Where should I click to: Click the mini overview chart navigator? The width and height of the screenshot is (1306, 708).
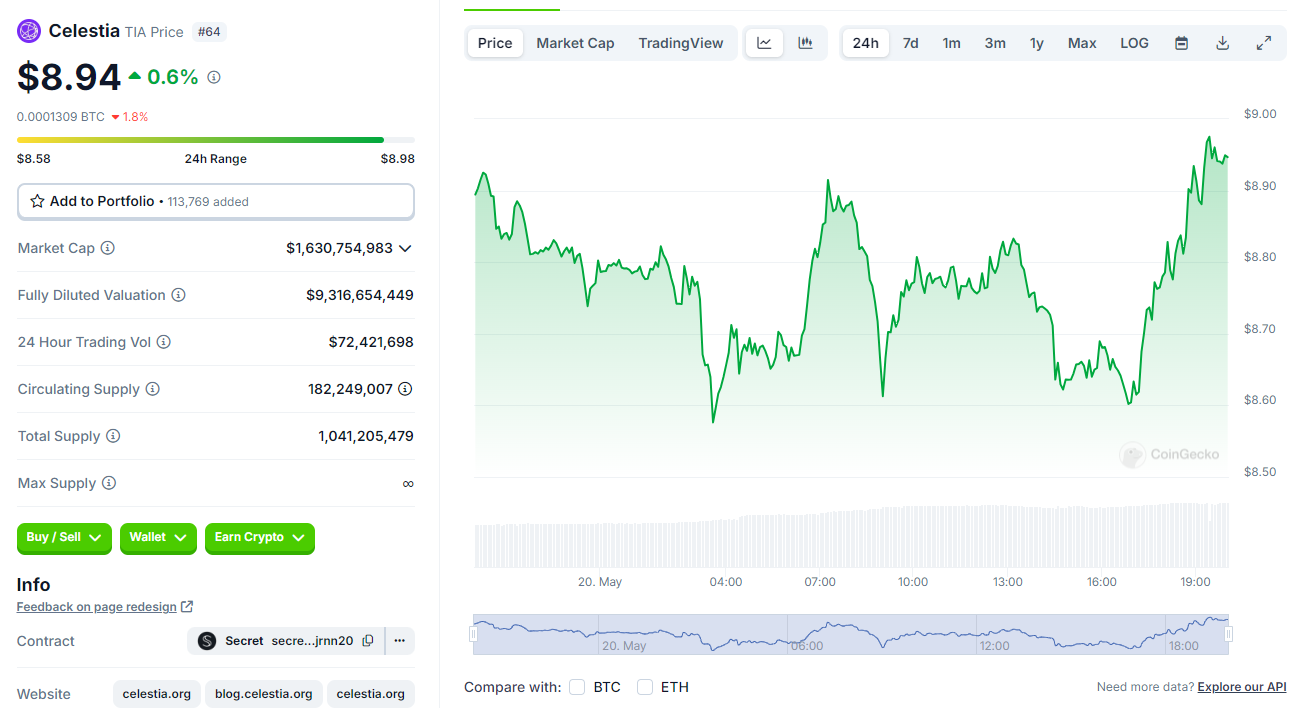point(851,634)
